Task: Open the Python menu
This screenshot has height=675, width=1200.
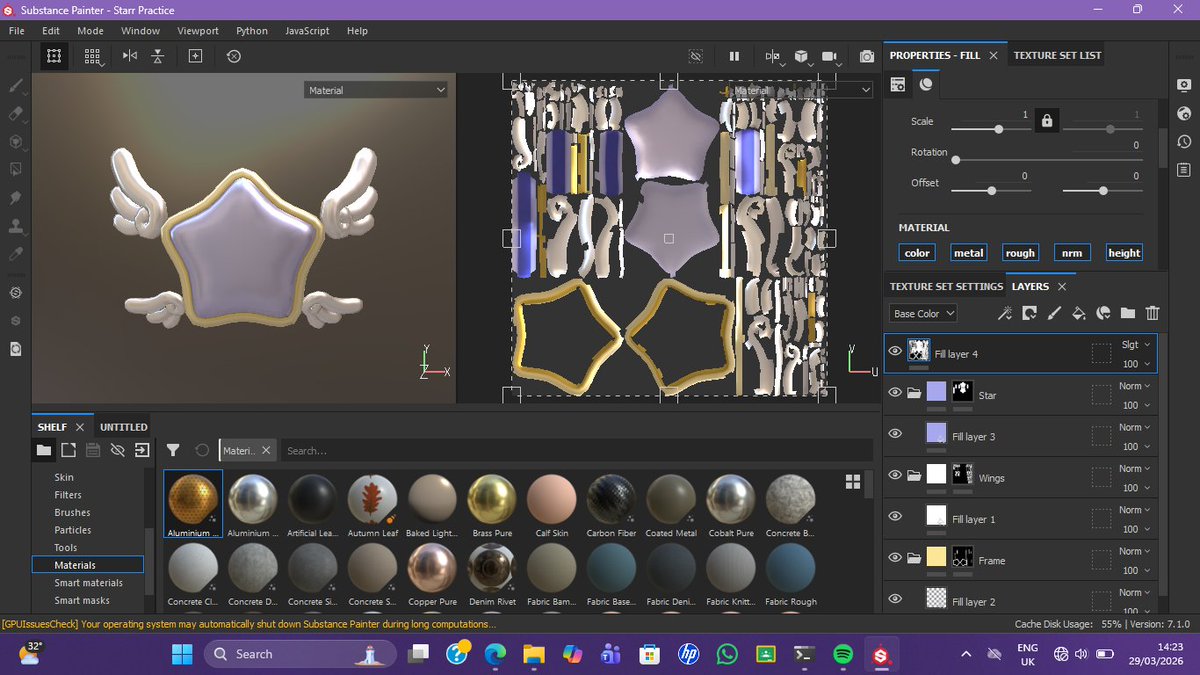Action: pos(252,31)
